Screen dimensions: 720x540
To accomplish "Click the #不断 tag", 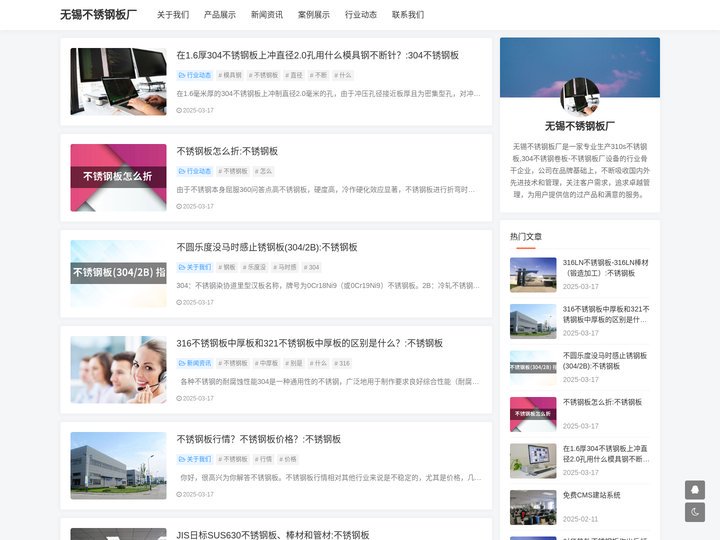I will 318,75.
